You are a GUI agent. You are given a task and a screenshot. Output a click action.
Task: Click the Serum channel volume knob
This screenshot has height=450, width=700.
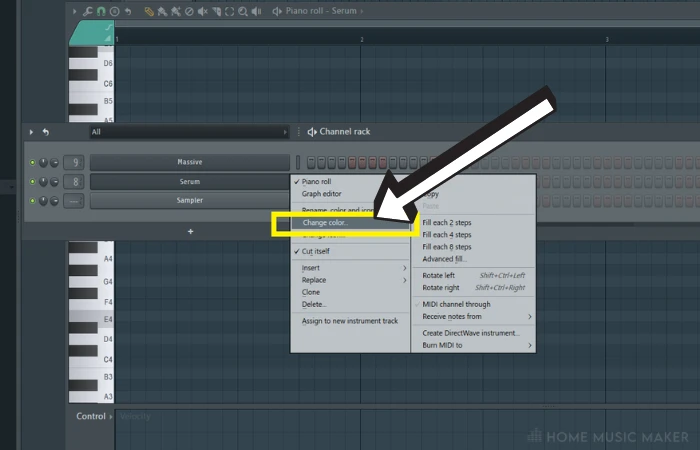click(x=54, y=182)
